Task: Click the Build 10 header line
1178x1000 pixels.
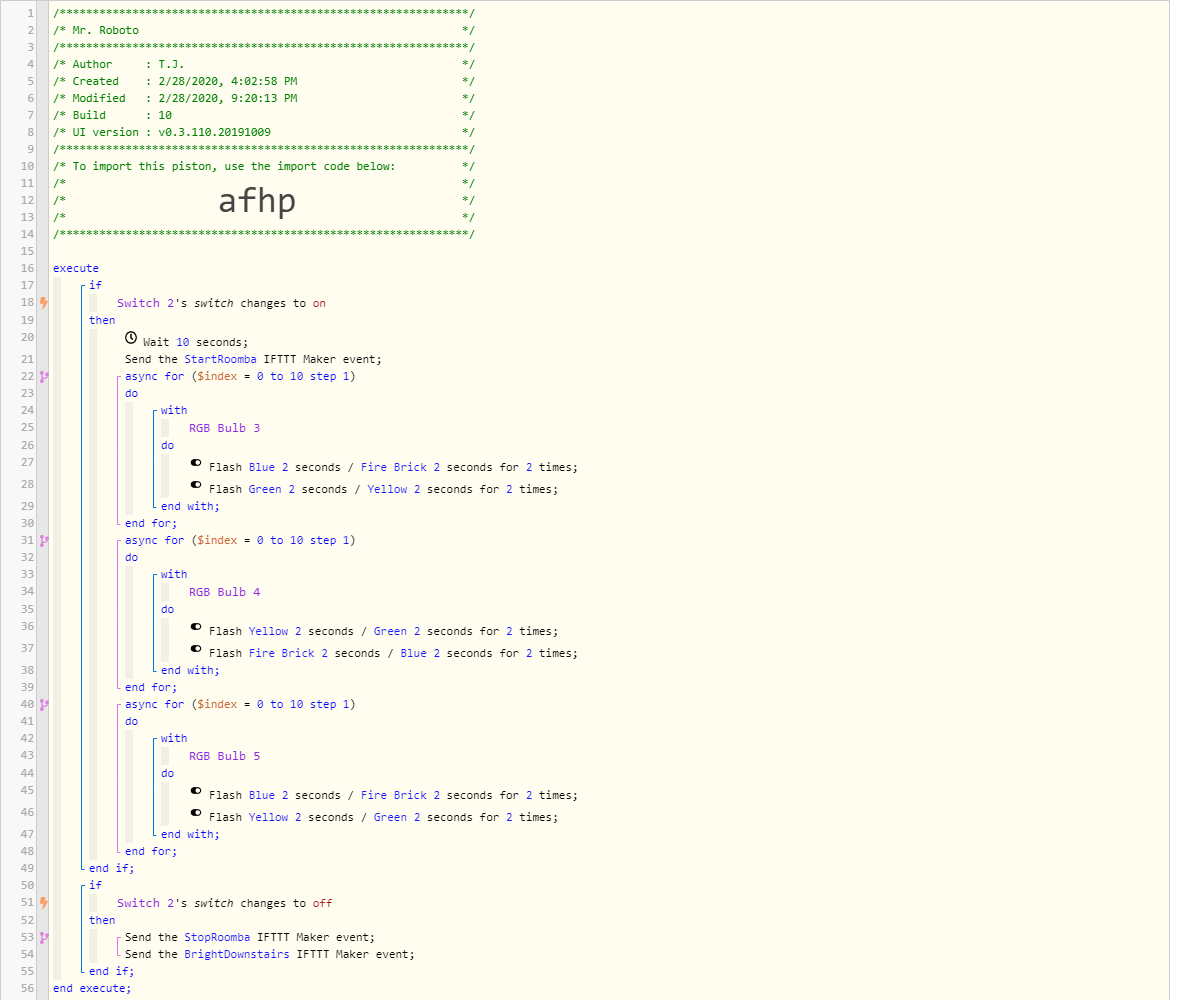Action: tap(122, 115)
